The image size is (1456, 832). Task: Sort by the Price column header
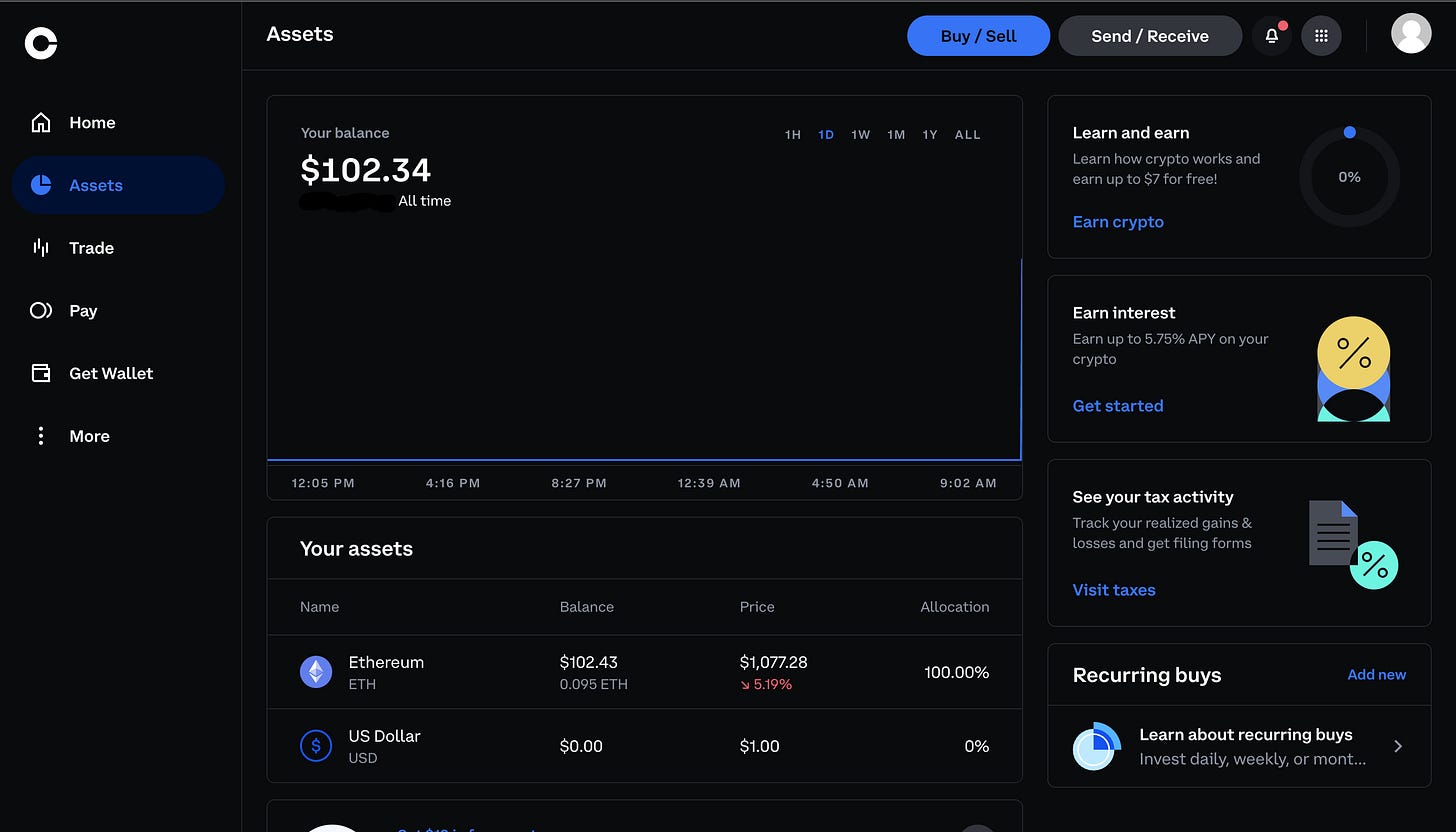pos(757,607)
